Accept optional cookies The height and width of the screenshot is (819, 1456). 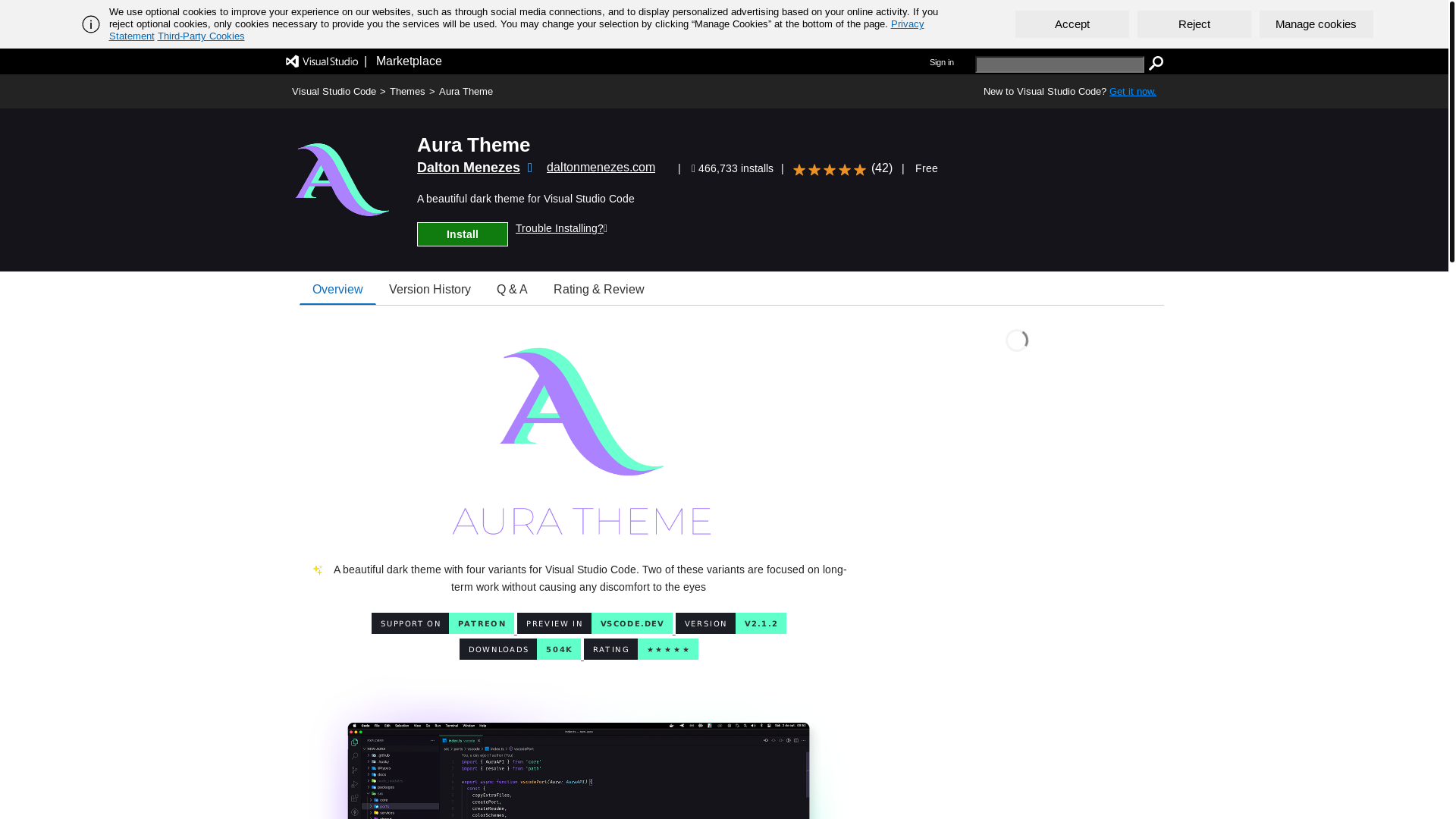1072,24
